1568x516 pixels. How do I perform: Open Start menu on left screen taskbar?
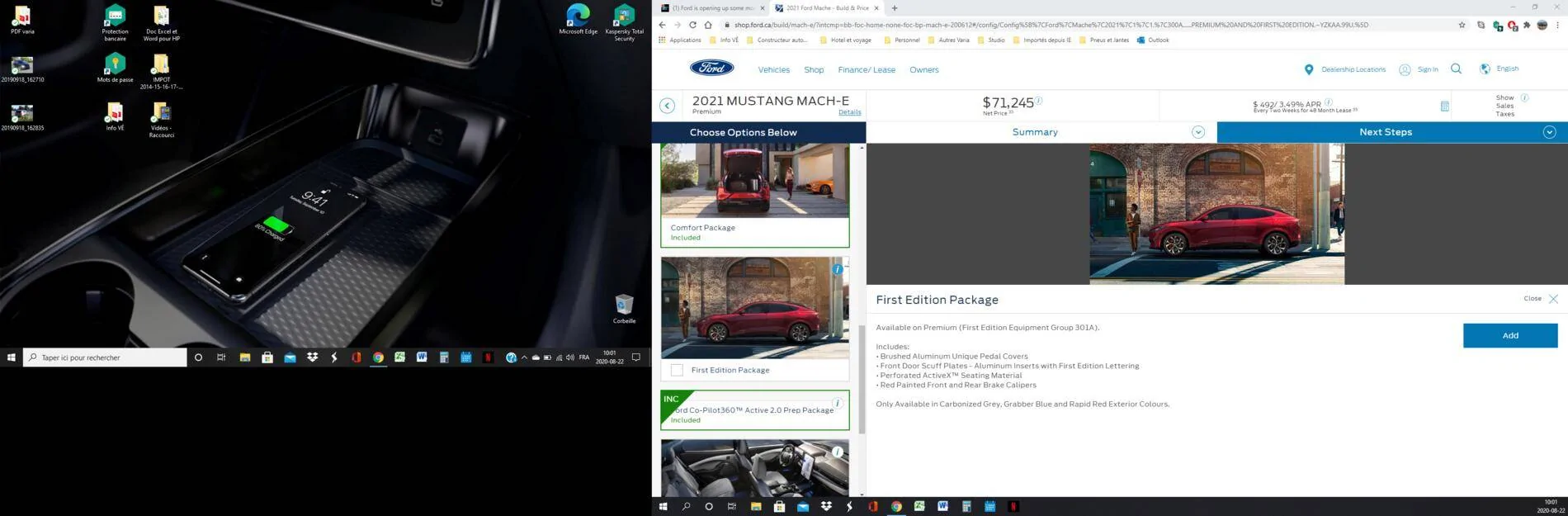12,357
